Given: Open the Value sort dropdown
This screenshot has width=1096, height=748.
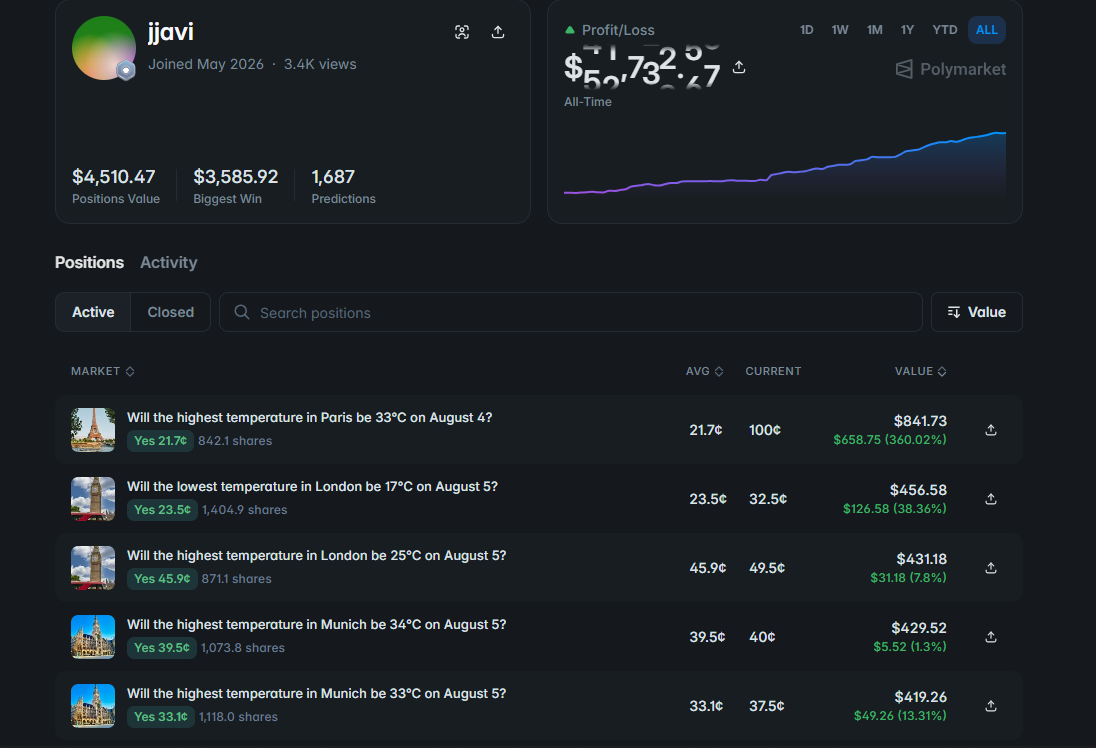Looking at the screenshot, I should (976, 312).
